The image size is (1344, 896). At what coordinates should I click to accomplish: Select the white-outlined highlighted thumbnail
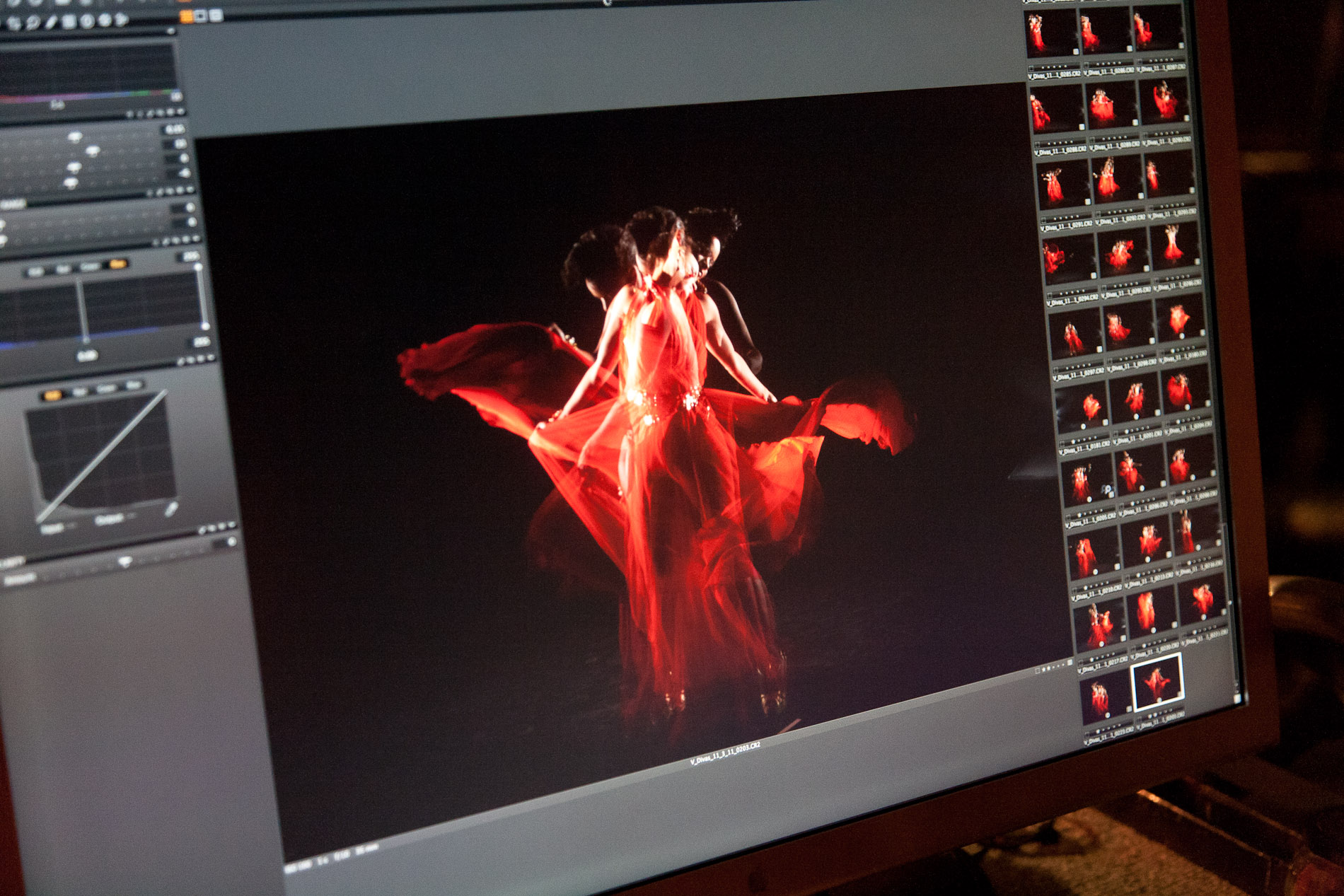click(1157, 682)
